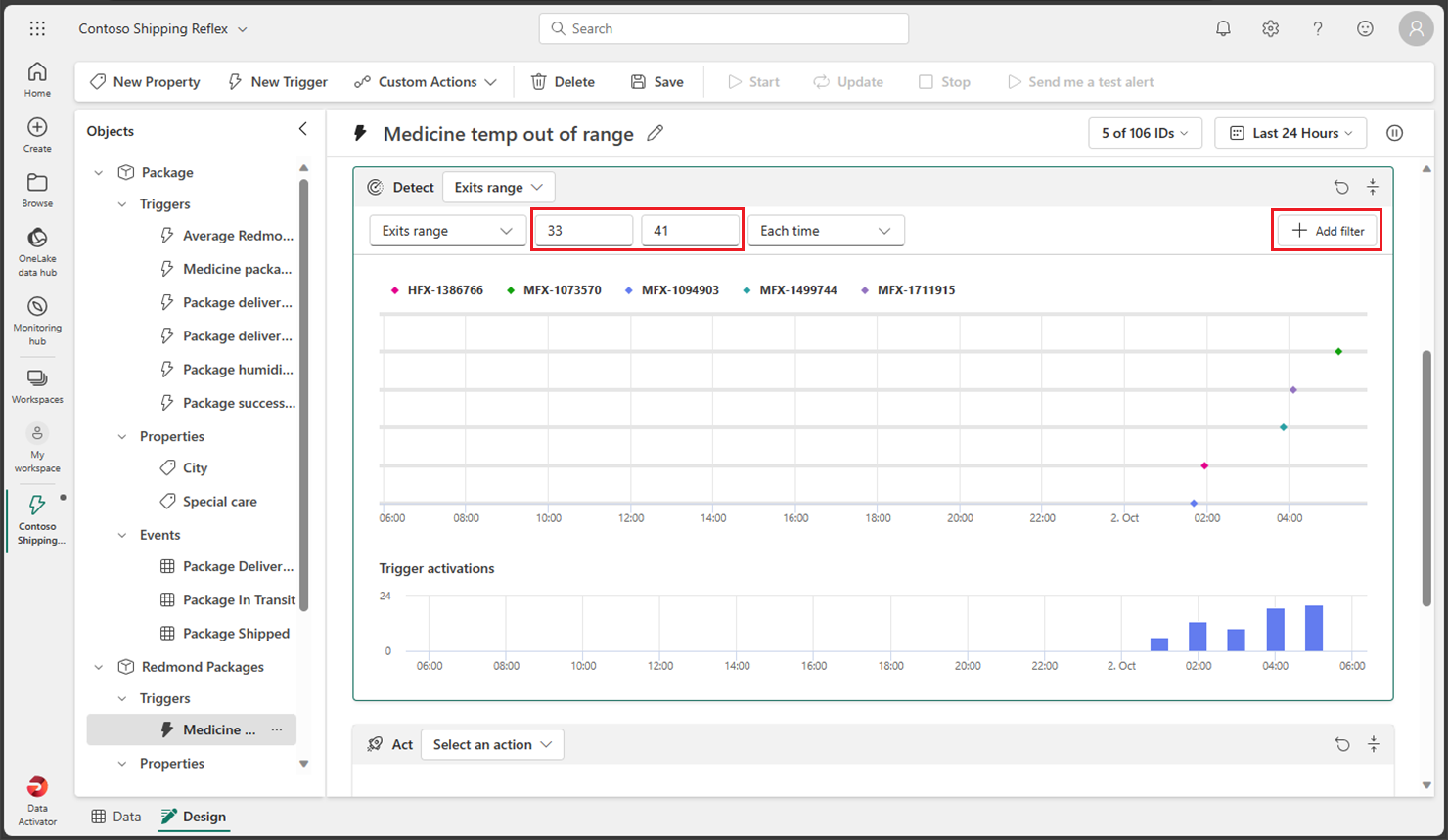Image resolution: width=1448 pixels, height=840 pixels.
Task: Click HFX-1386766 legend entry
Action: 436,290
